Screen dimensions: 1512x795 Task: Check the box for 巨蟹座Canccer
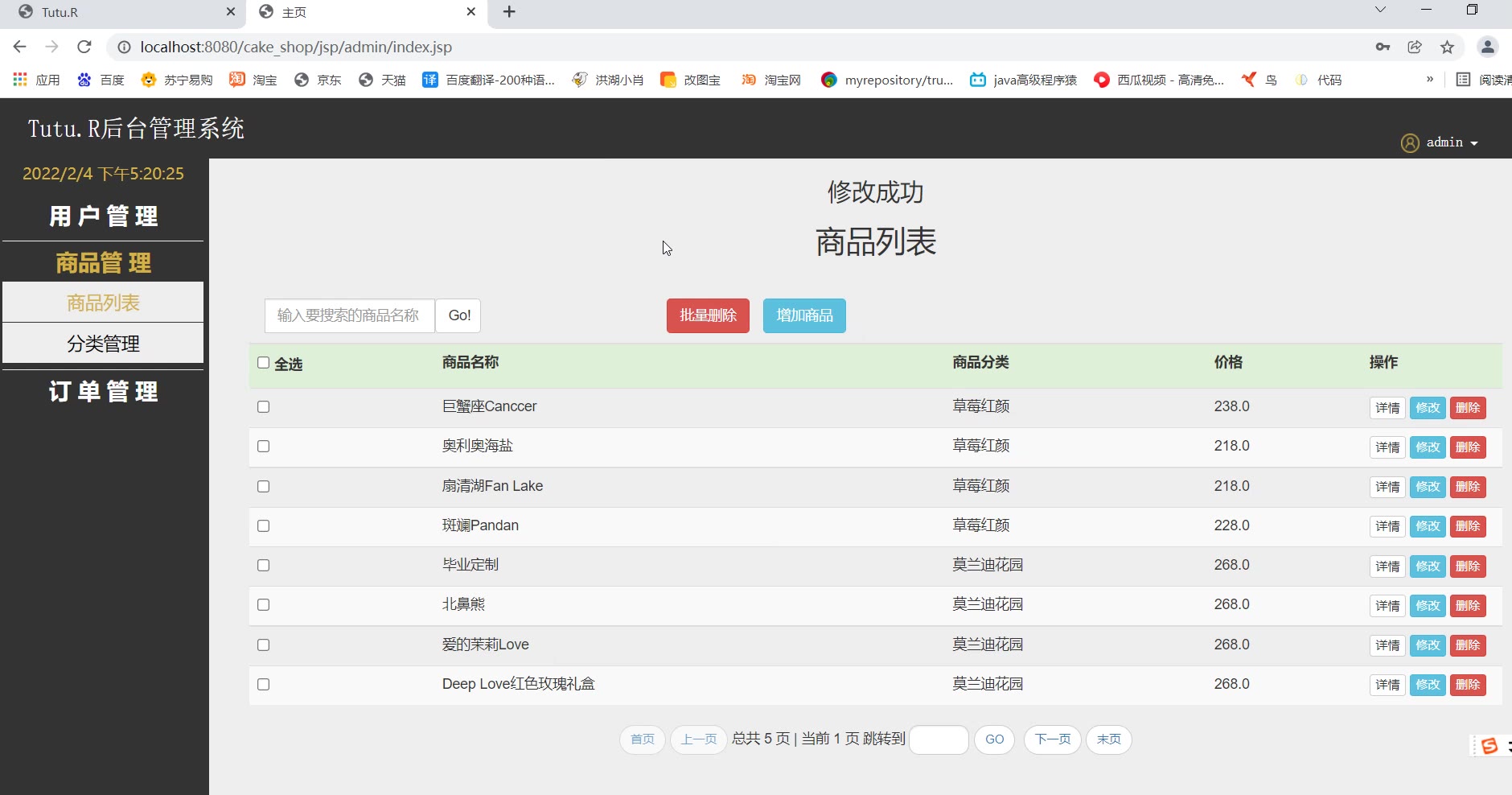coord(263,407)
